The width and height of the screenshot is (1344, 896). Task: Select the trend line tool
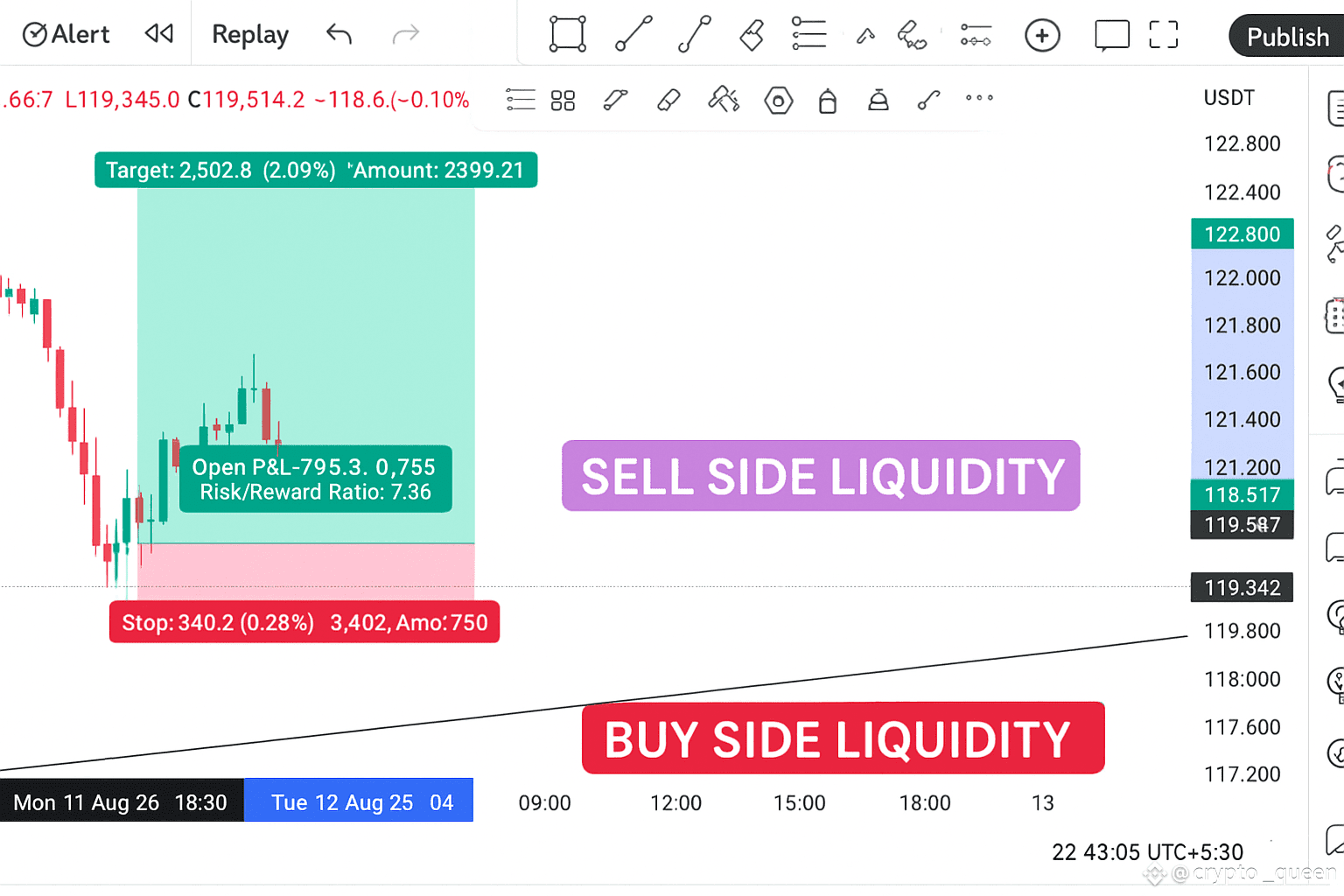(633, 34)
